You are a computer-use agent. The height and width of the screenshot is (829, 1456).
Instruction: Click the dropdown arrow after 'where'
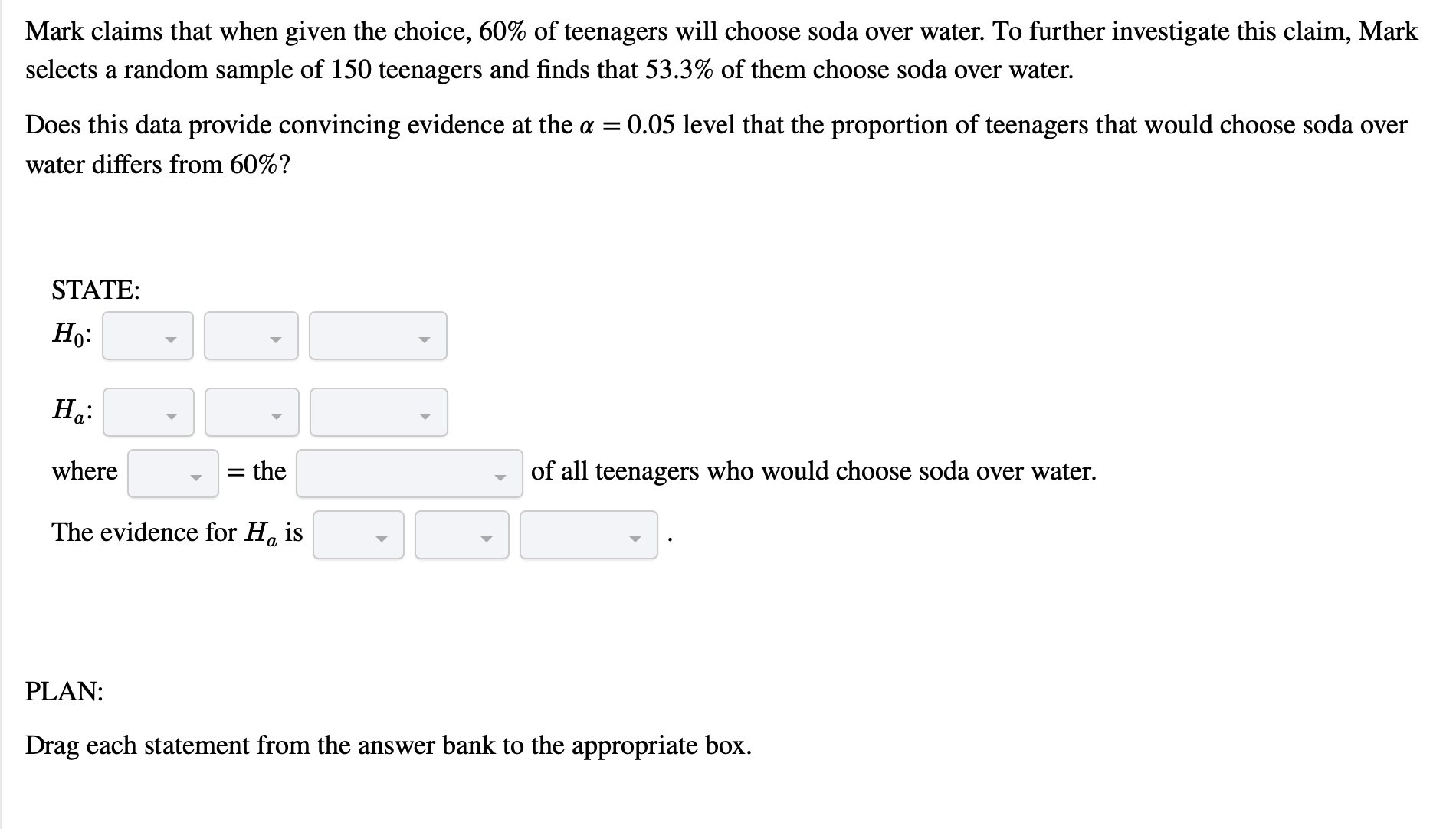tap(196, 477)
